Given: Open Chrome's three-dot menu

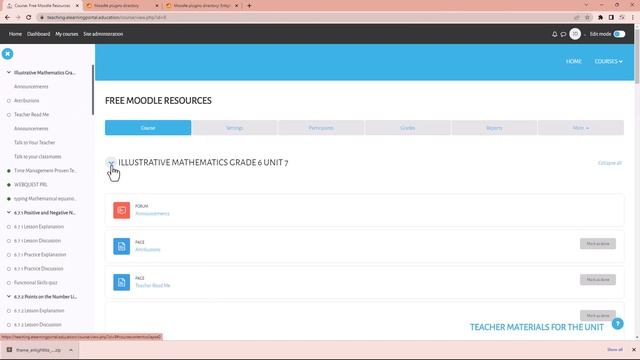Looking at the screenshot, I should point(633,17).
